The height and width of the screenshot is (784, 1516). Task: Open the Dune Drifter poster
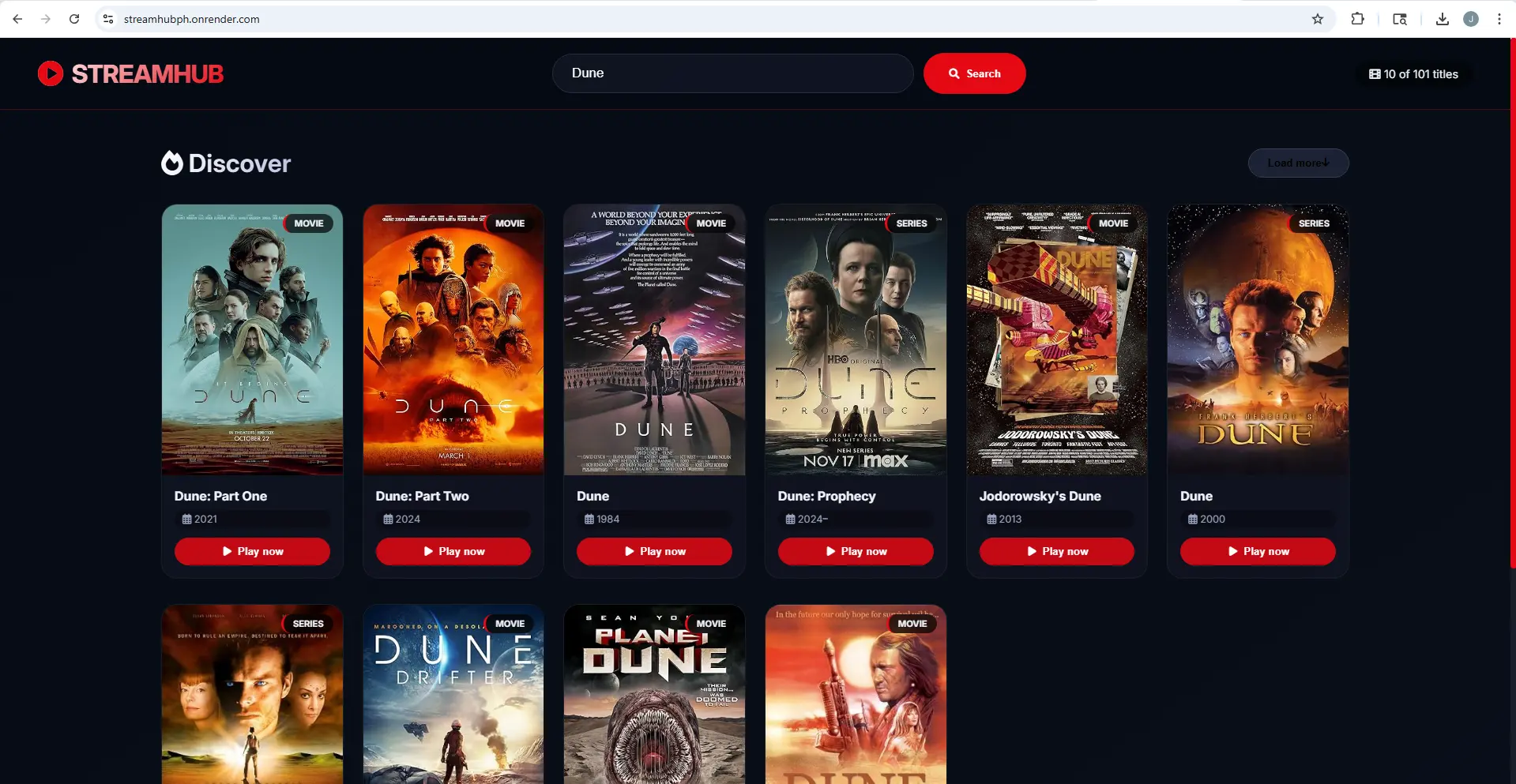pos(453,695)
